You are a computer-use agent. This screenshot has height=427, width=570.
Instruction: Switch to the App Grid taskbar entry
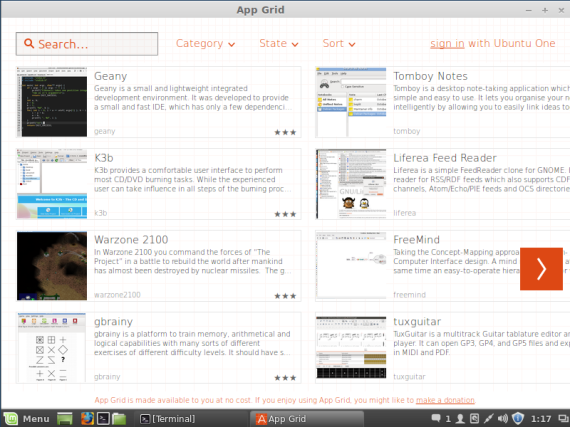pos(306,419)
